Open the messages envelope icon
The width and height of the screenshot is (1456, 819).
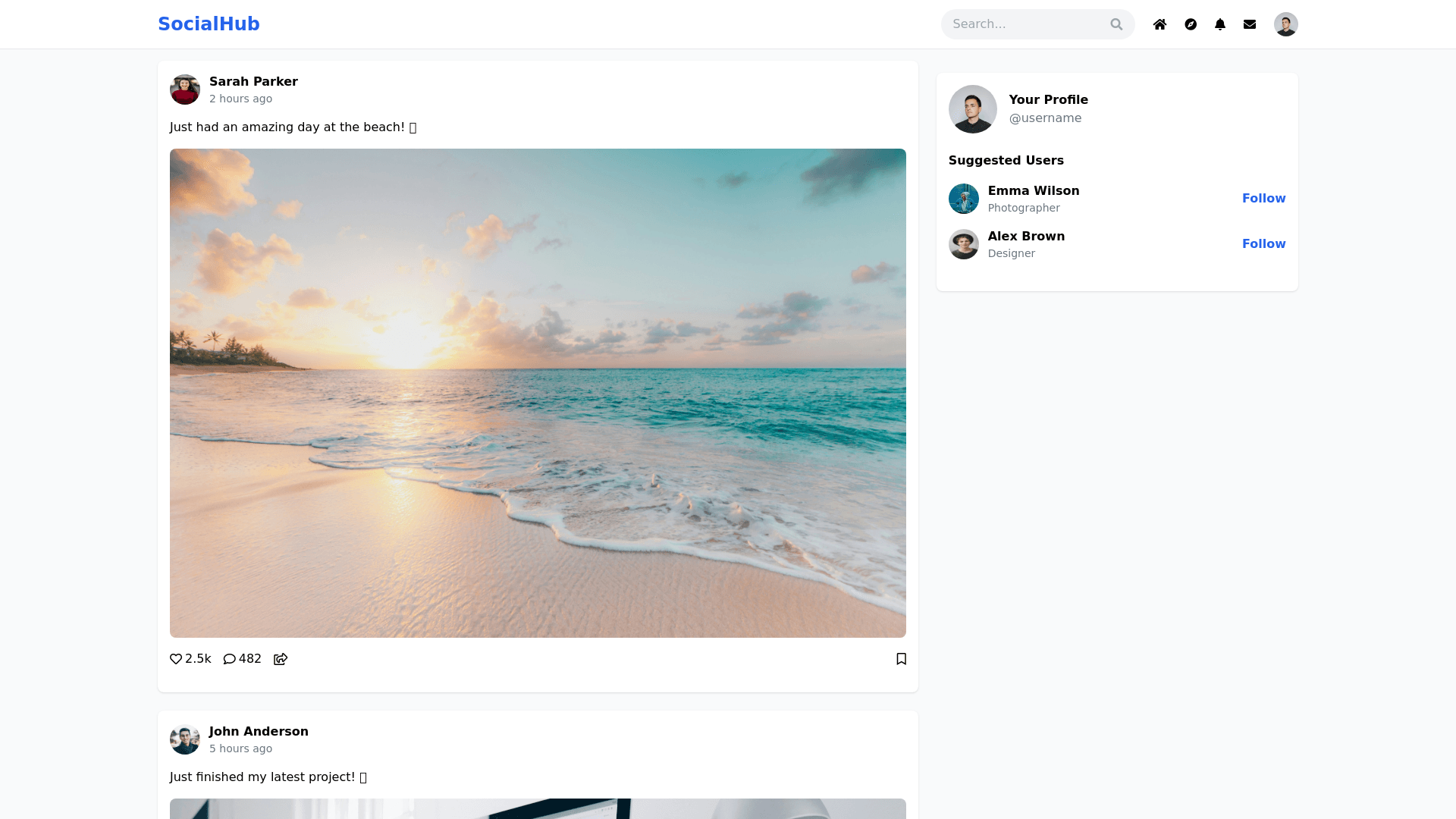1250,24
